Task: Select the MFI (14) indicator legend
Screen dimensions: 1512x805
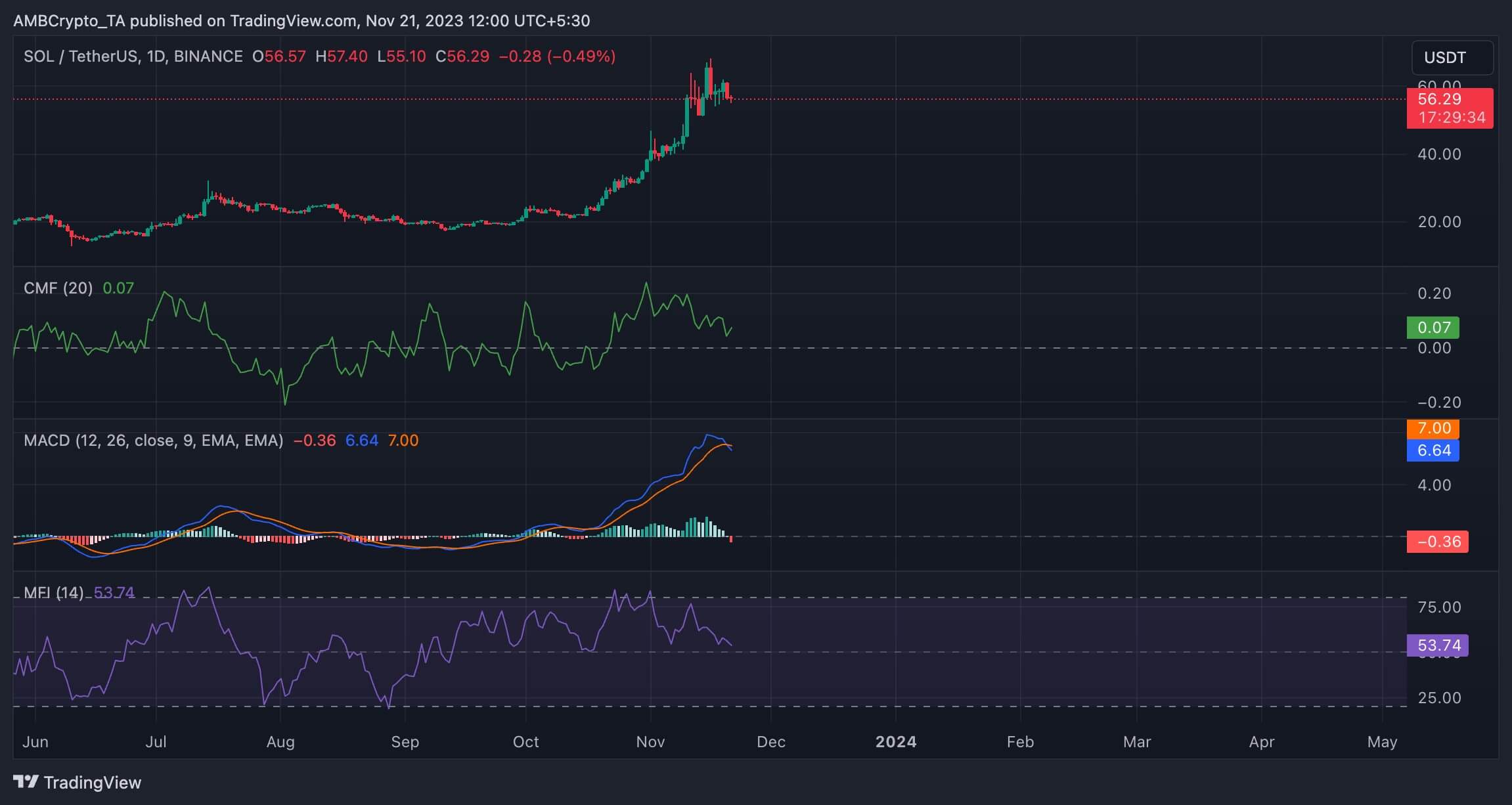Action: point(53,593)
